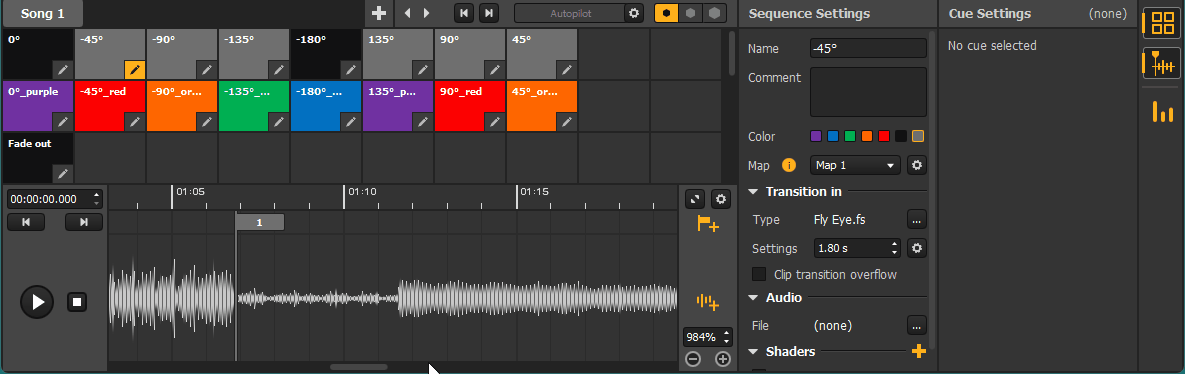
Task: Click the sequence Name field
Action: click(868, 48)
